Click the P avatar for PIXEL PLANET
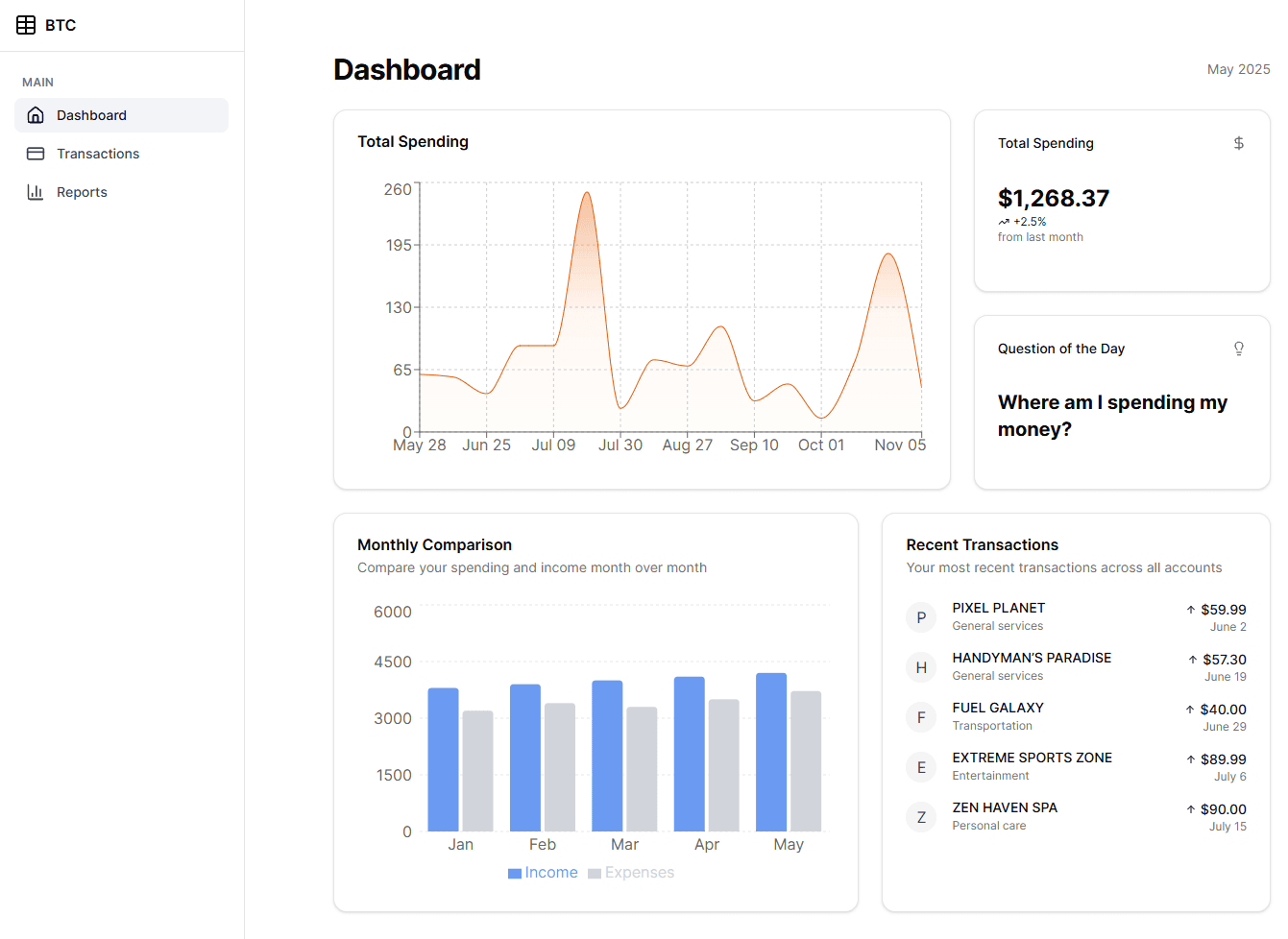 (x=921, y=617)
